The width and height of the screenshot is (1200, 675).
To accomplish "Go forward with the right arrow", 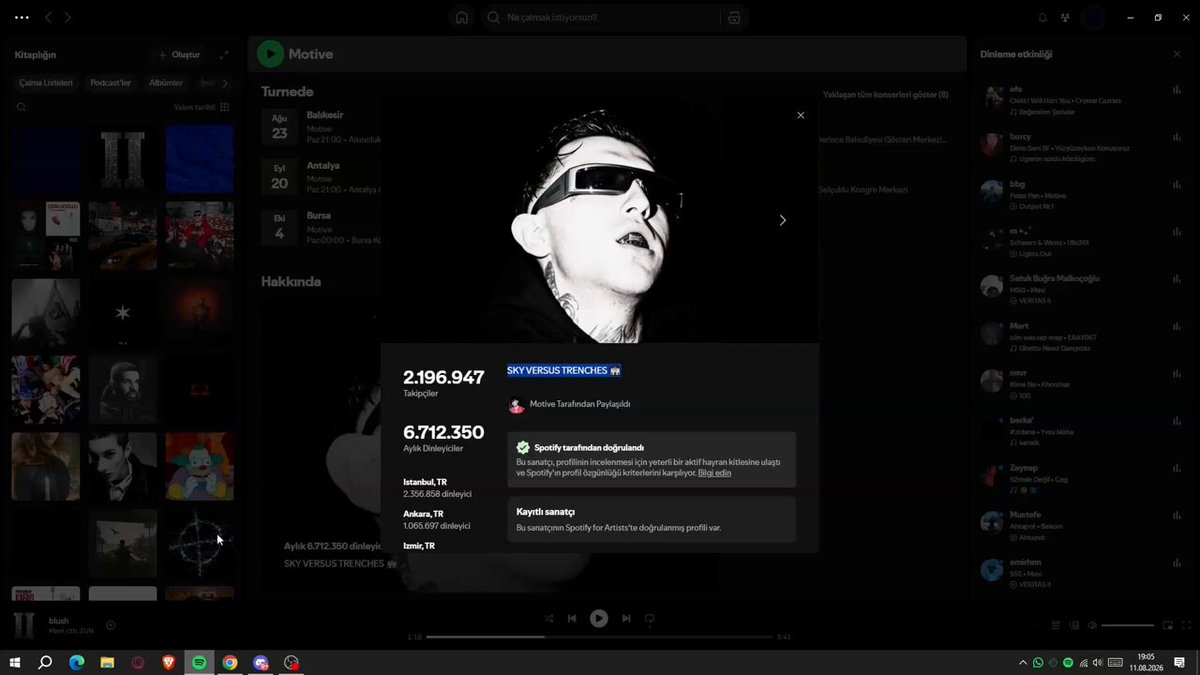I will 68,17.
